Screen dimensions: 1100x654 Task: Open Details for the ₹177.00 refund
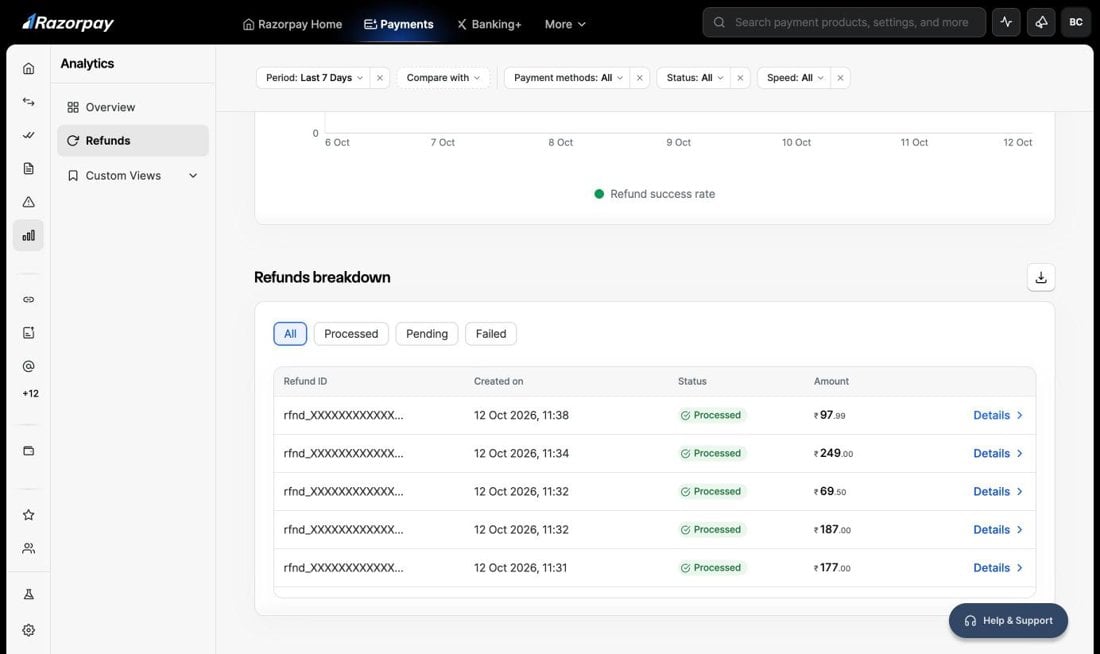(998, 568)
